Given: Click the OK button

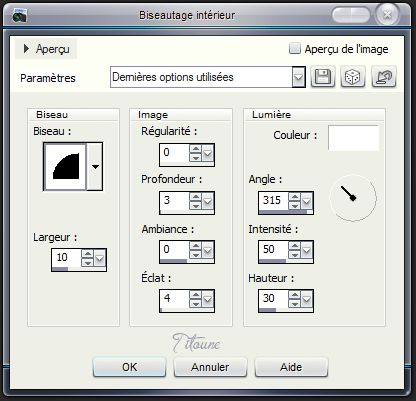Looking at the screenshot, I should (x=129, y=367).
